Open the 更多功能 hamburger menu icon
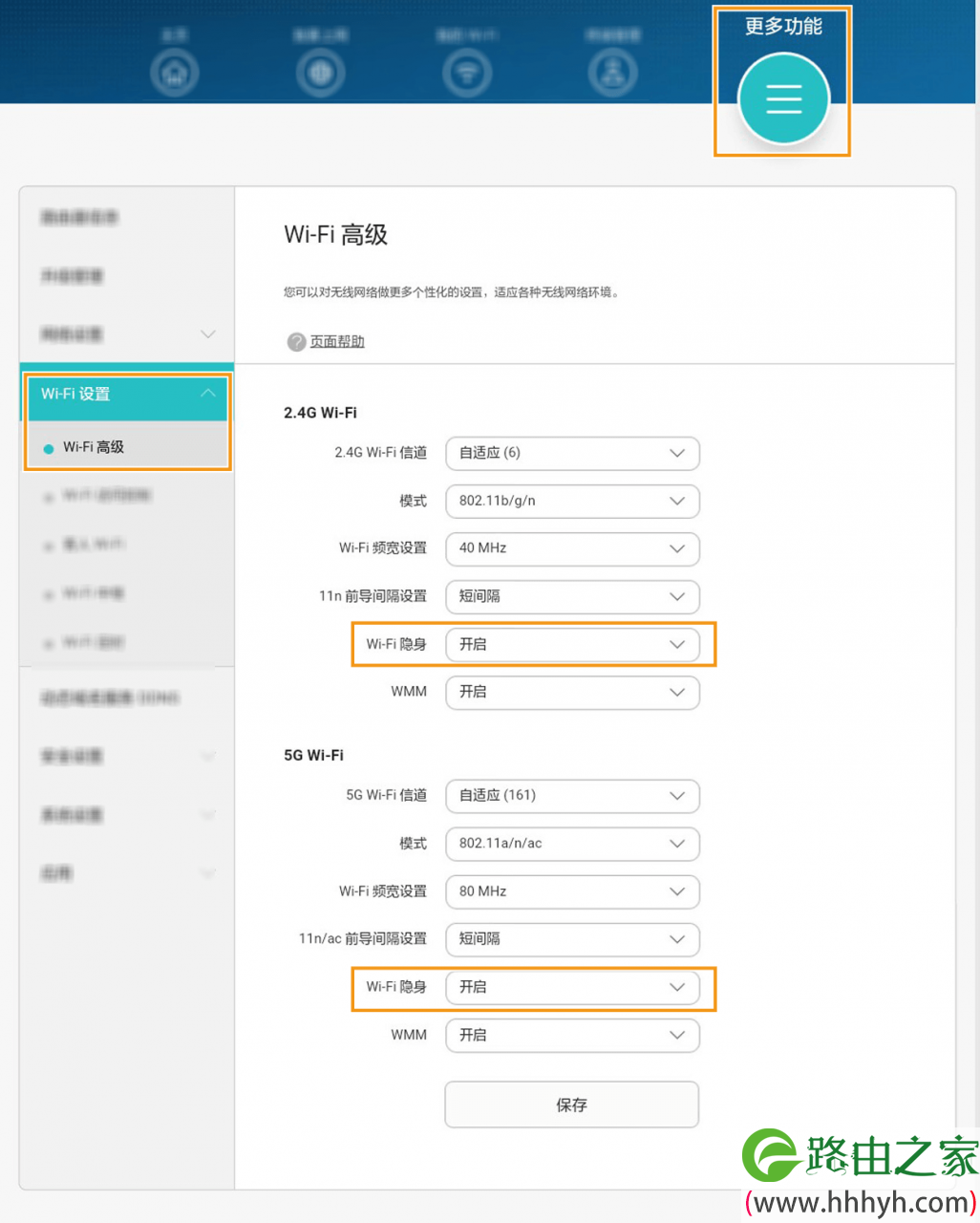Image resolution: width=980 pixels, height=1223 pixels. 783,98
